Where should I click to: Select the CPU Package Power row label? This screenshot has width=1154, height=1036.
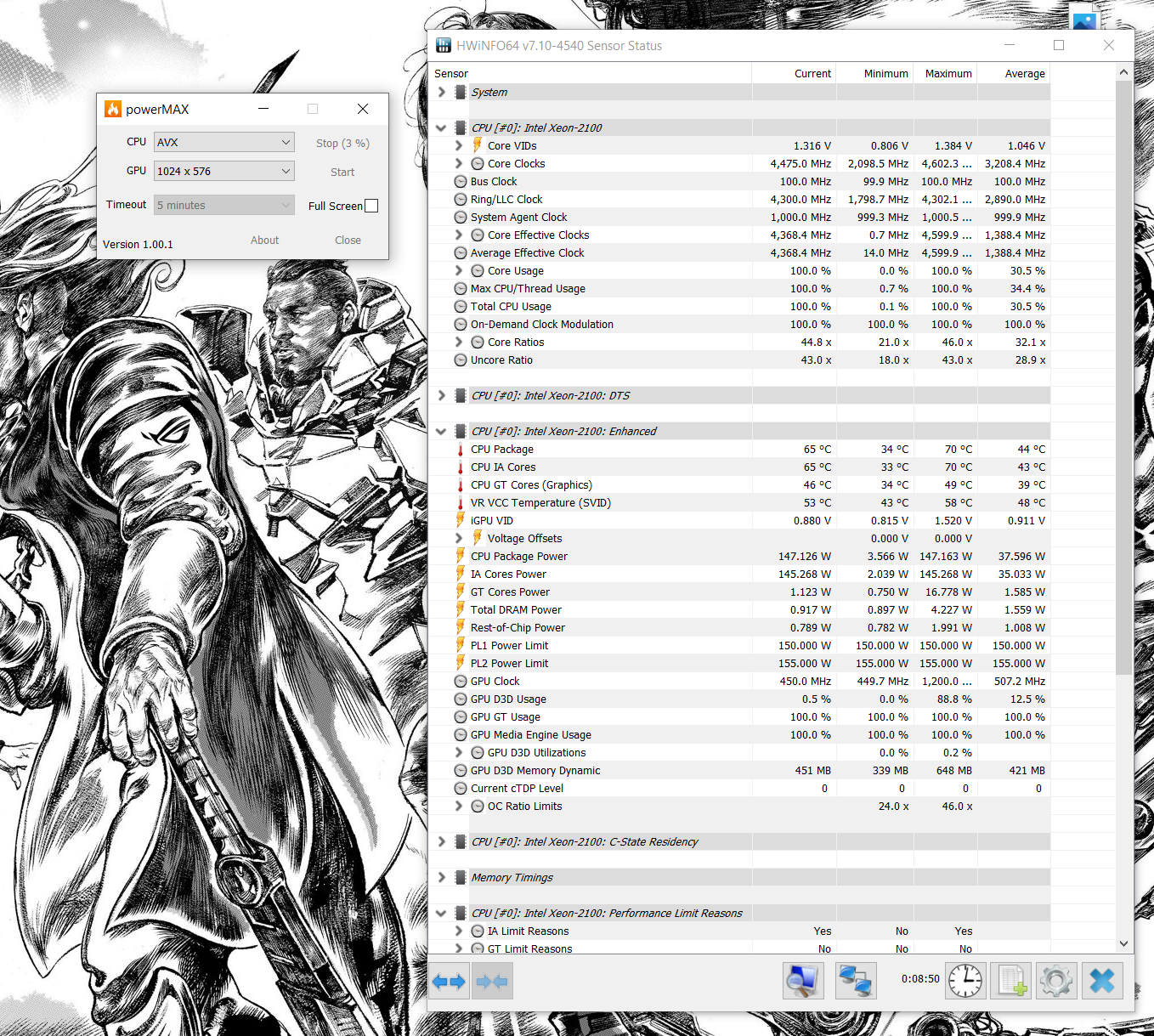click(x=519, y=556)
